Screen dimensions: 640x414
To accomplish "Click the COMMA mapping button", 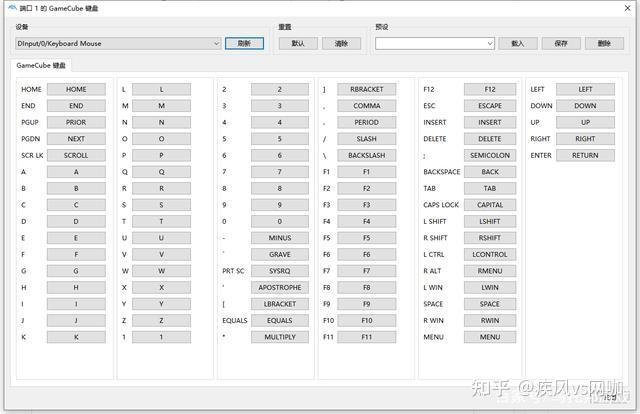I will (367, 106).
